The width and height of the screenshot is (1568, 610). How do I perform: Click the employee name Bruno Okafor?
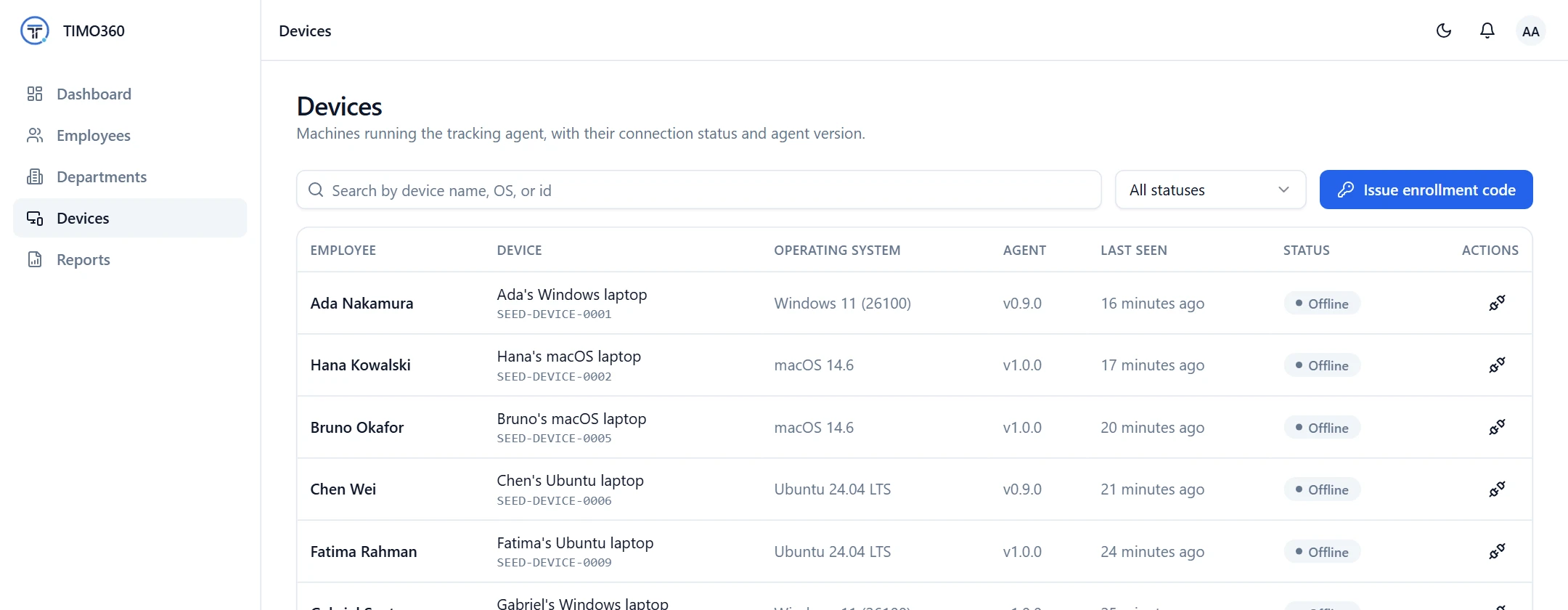tap(357, 427)
